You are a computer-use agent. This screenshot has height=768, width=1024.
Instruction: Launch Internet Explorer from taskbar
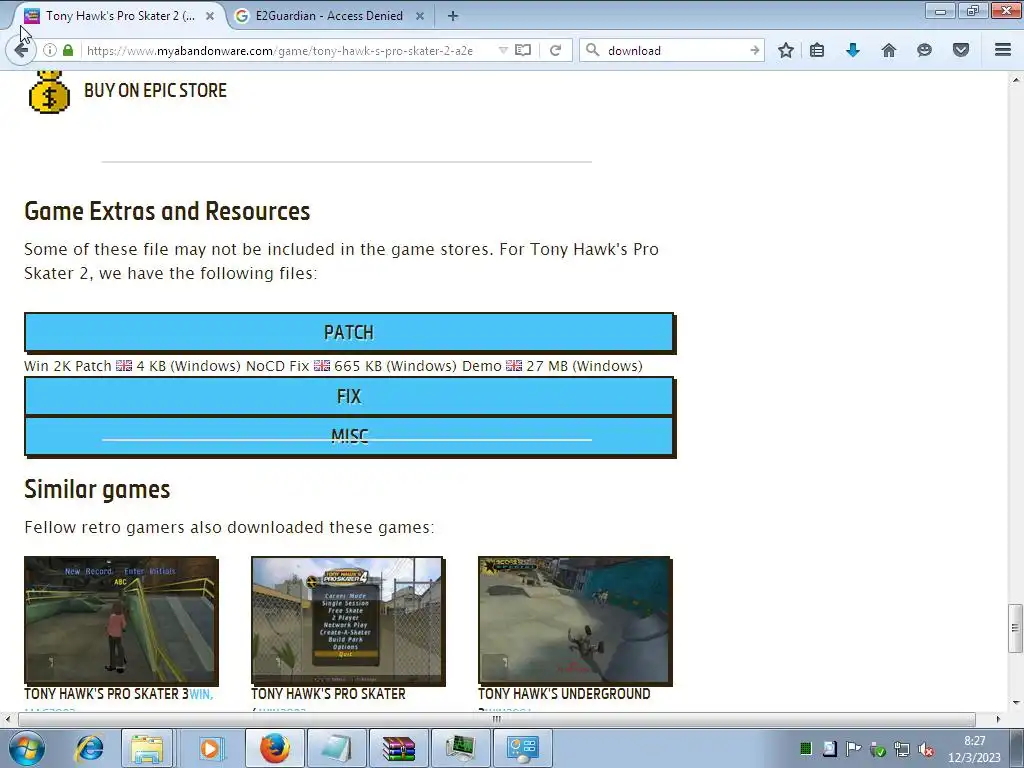click(89, 748)
